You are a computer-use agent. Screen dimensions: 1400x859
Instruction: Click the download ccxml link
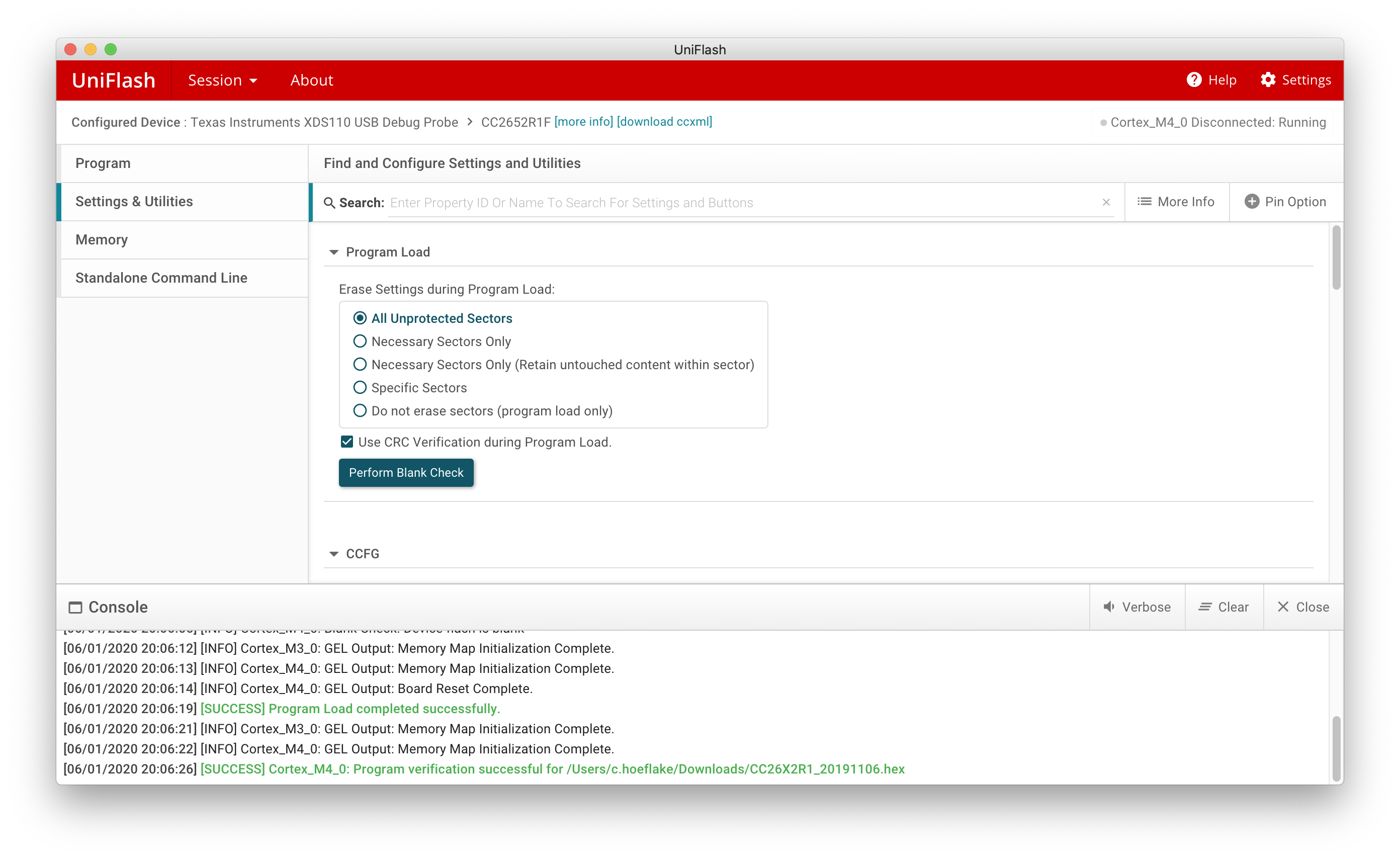pos(664,122)
